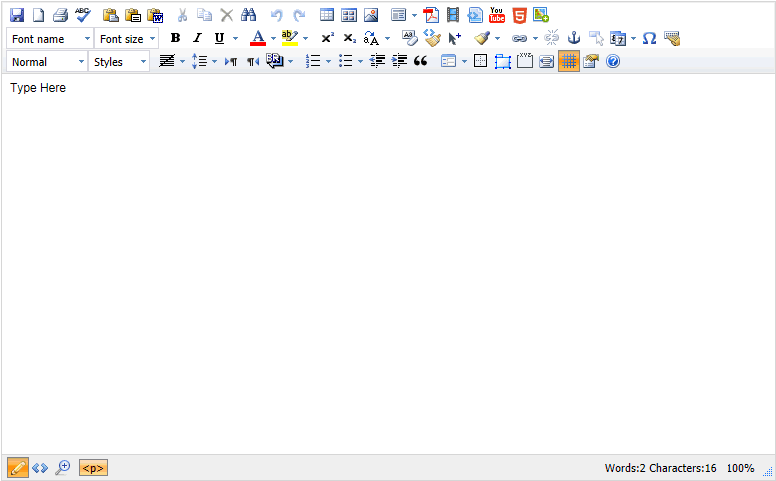
Task: Click the HTML5 insert icon
Action: (x=519, y=15)
